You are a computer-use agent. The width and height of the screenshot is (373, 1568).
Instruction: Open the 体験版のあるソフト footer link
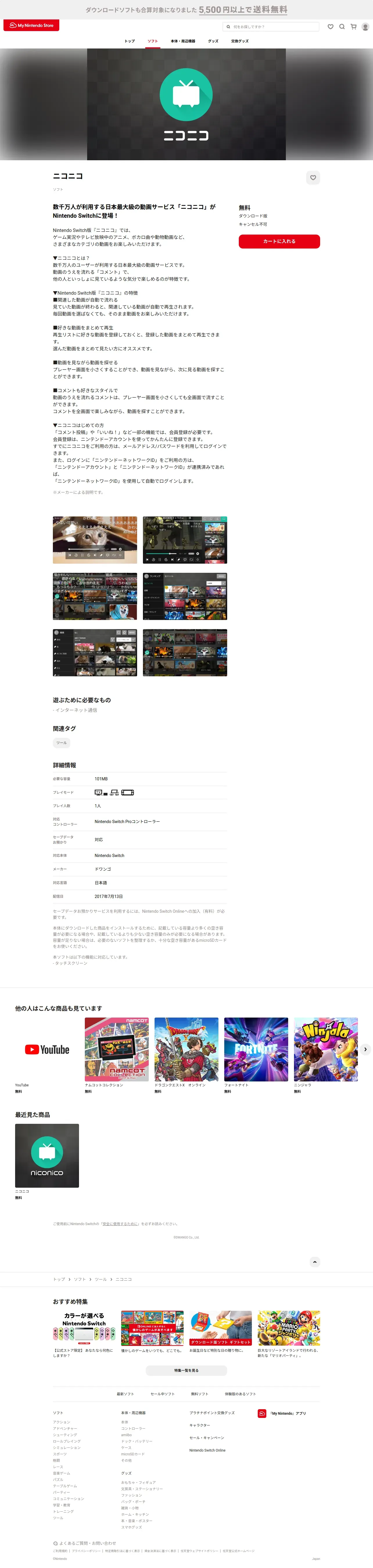[x=240, y=1394]
